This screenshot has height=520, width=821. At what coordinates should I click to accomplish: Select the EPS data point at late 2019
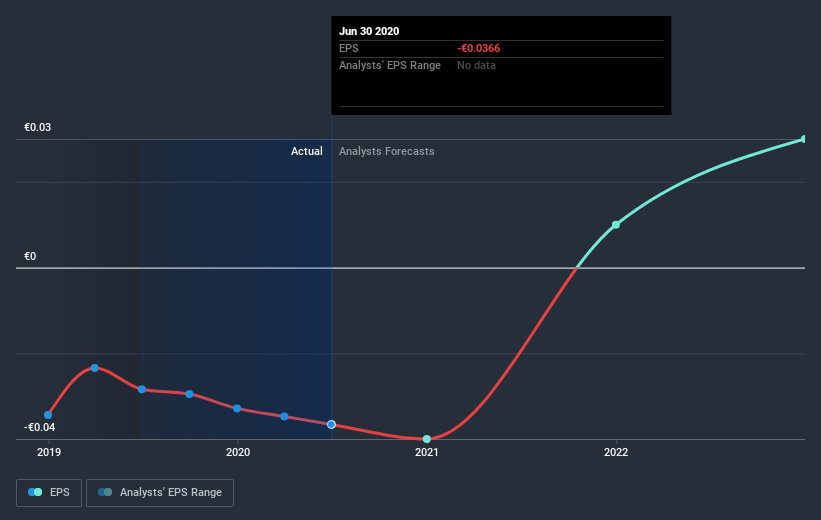coord(190,394)
